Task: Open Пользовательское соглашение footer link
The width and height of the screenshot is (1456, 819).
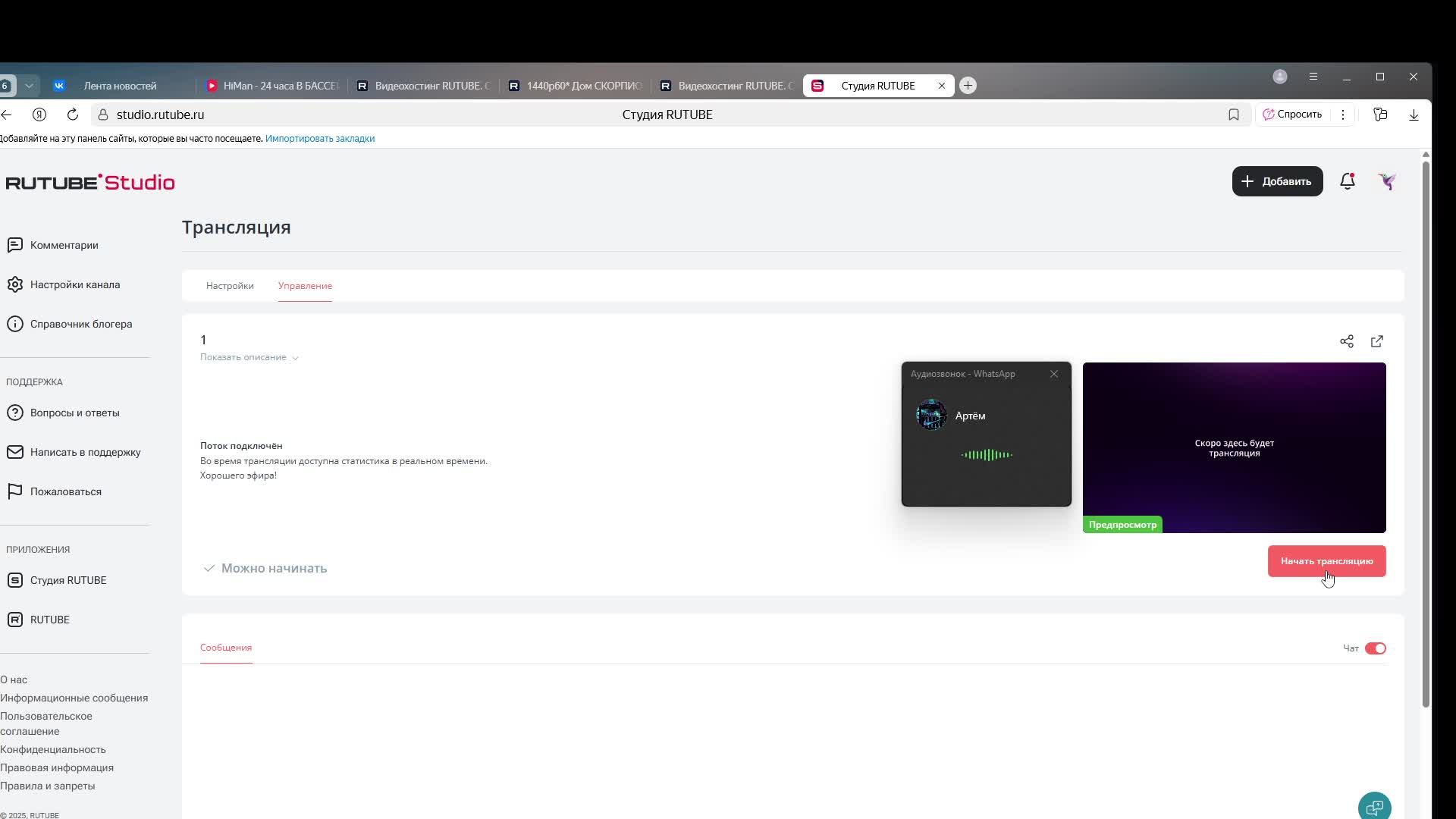Action: tap(46, 723)
